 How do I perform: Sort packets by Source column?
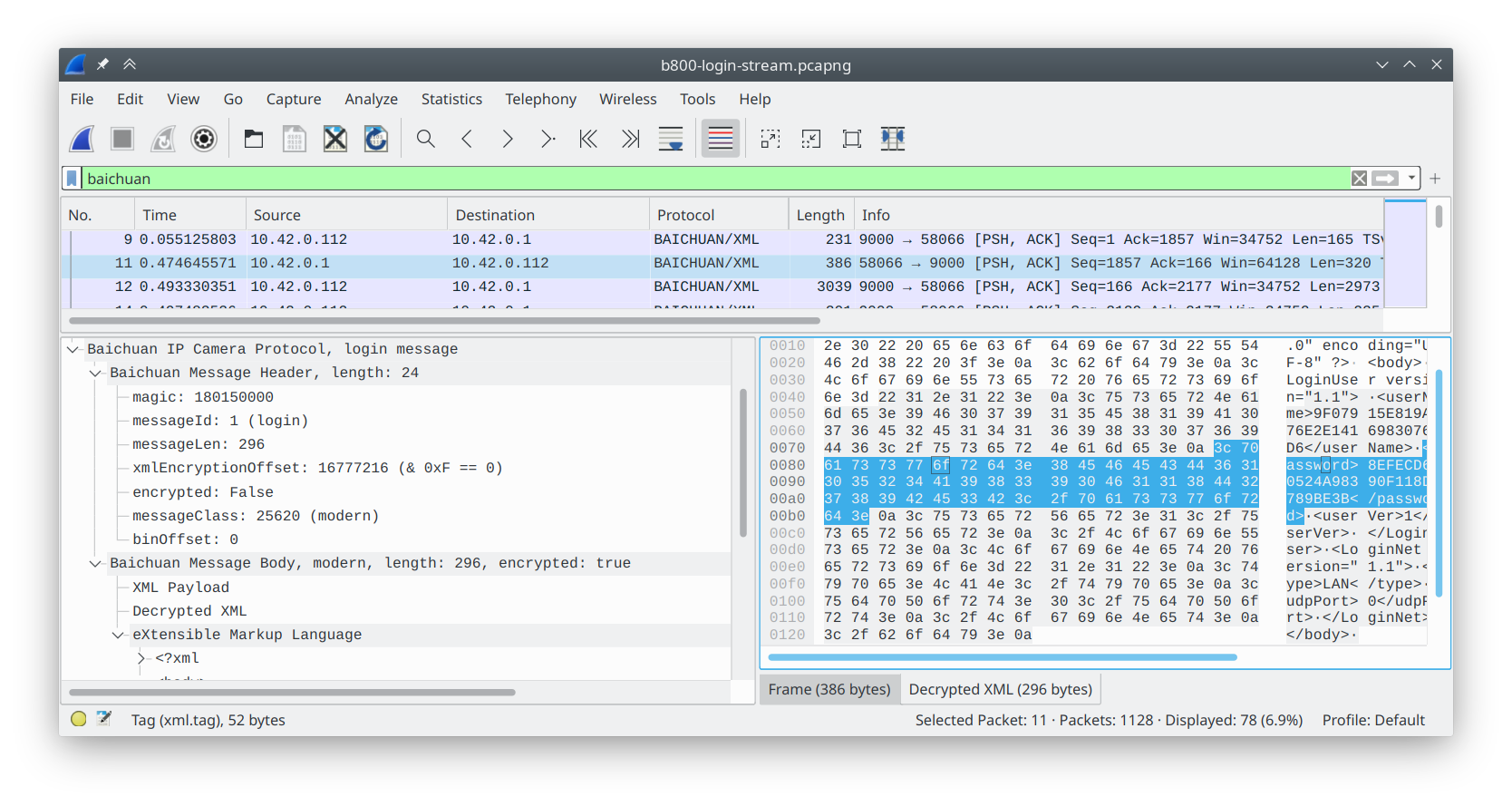pos(346,215)
